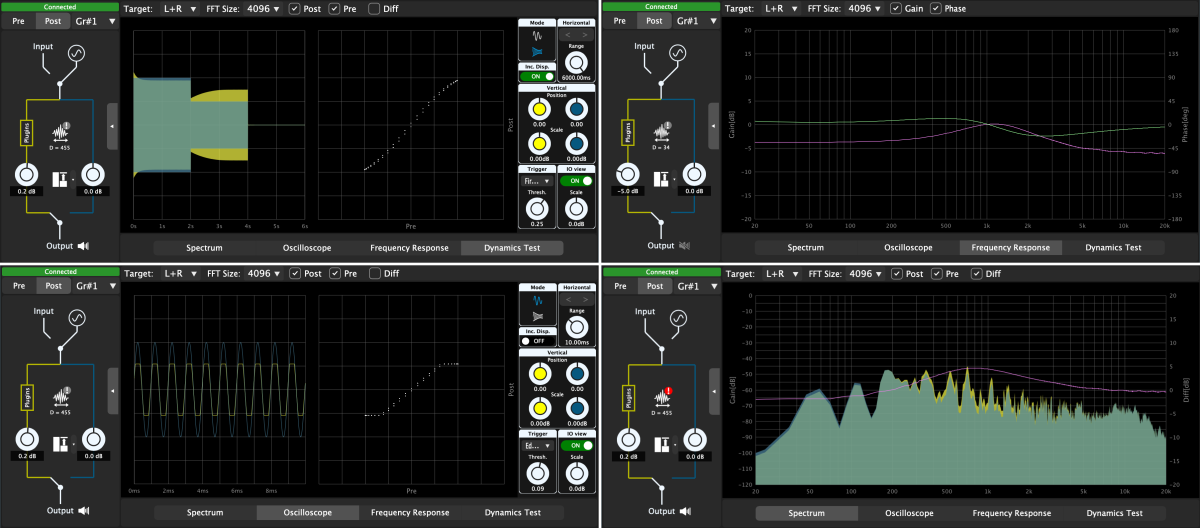Click 0.25 threshold value in top-left panel
The height and width of the screenshot is (528, 1200).
pyautogui.click(x=537, y=223)
